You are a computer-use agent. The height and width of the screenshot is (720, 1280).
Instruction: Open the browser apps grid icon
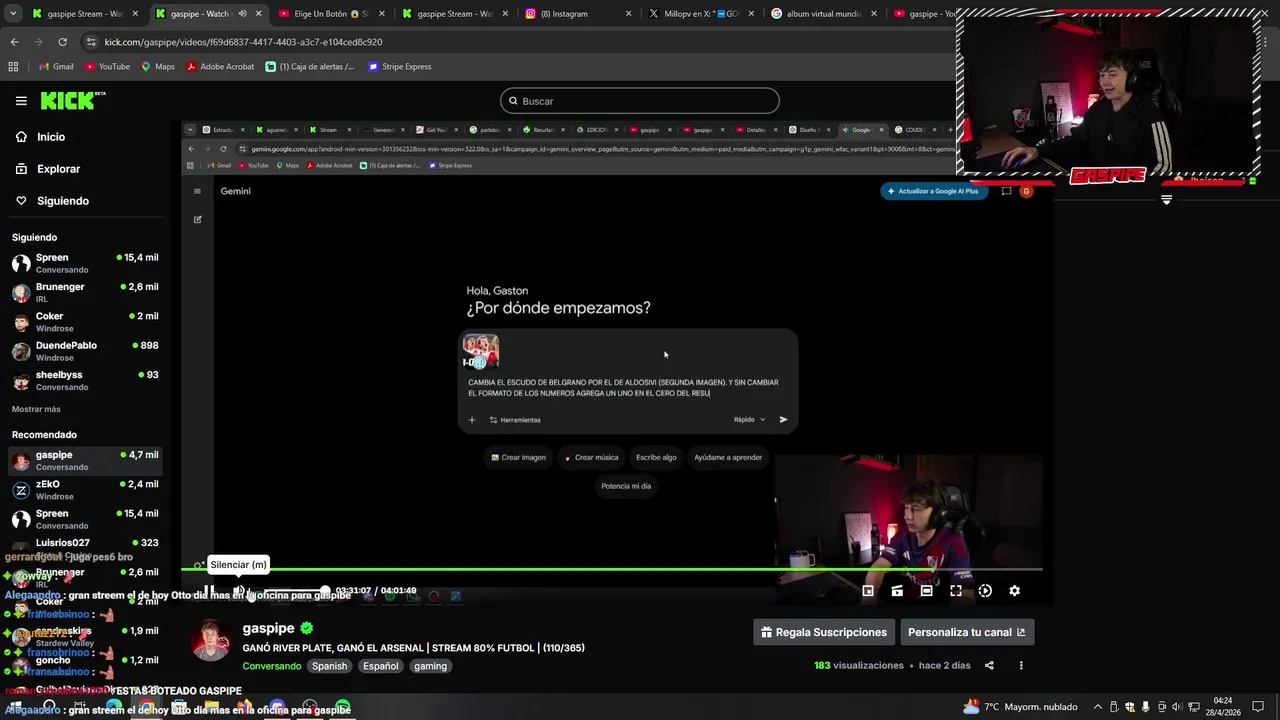(x=13, y=67)
